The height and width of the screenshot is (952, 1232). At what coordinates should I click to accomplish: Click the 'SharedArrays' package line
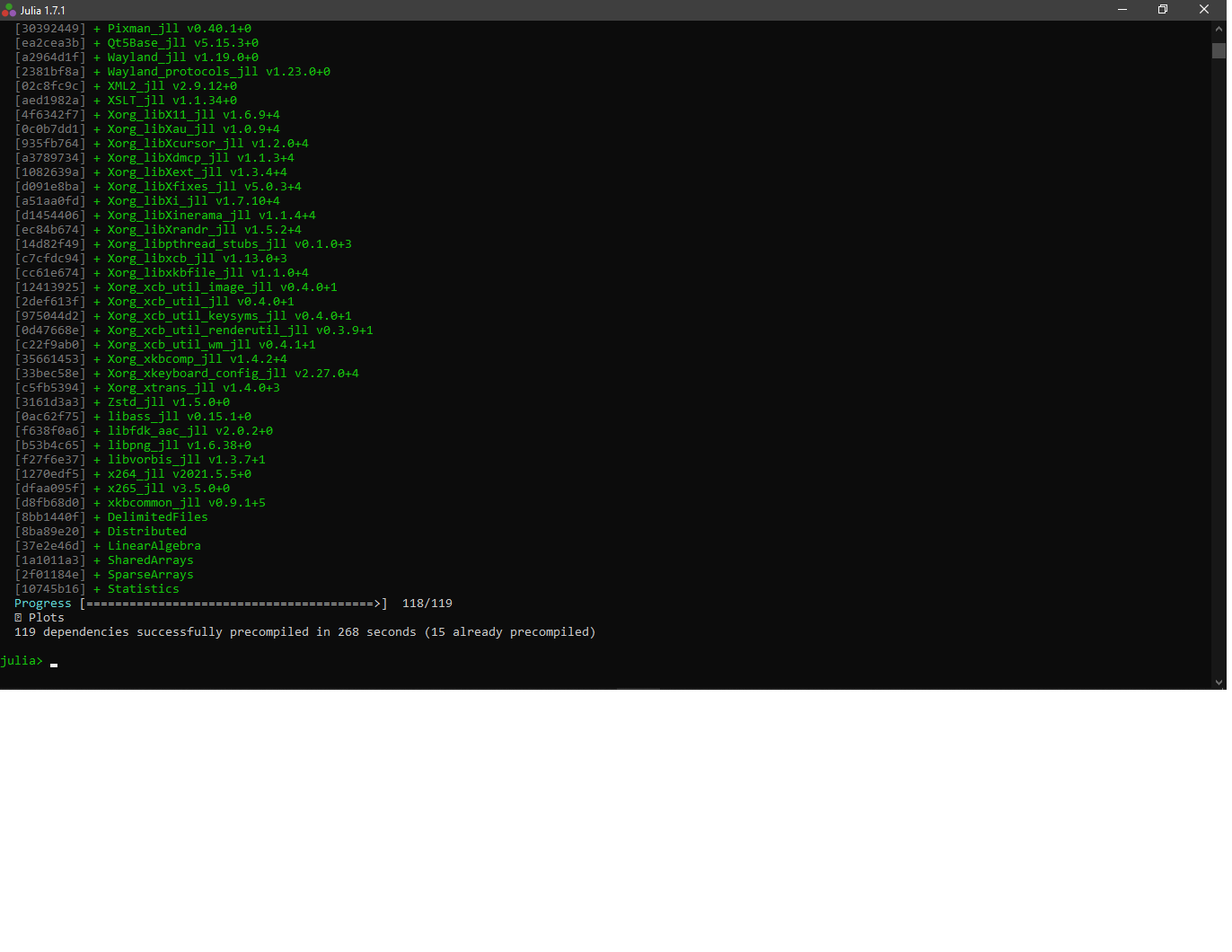click(151, 560)
